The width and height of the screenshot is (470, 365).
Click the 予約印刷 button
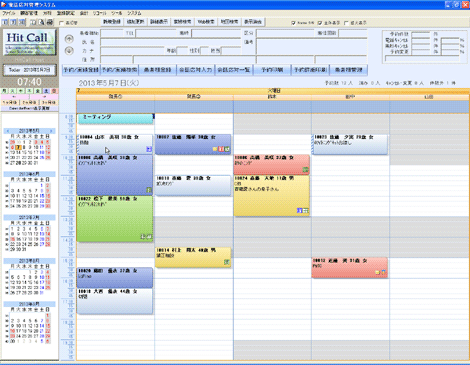coord(272,70)
